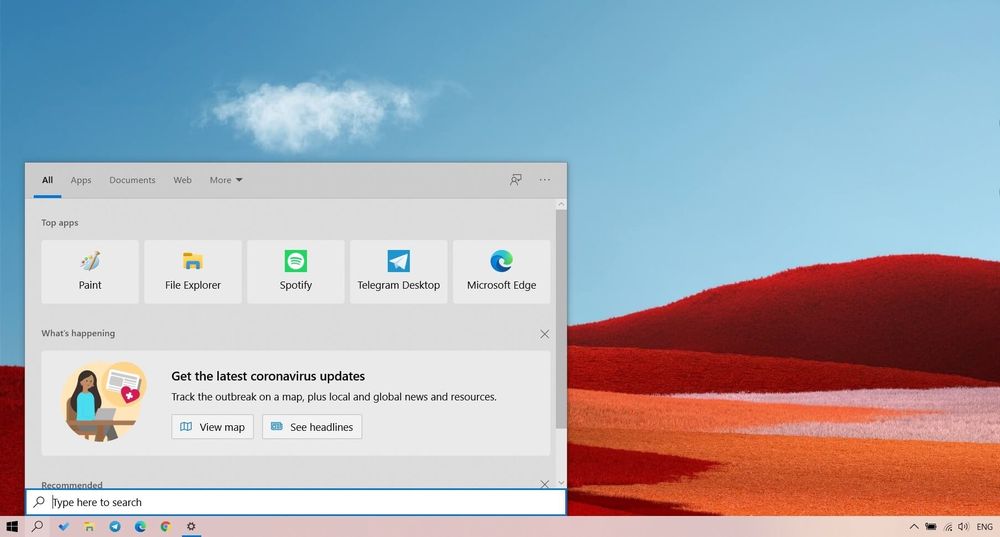Launch File Explorer from Top apps
This screenshot has width=1000, height=537.
pyautogui.click(x=193, y=272)
